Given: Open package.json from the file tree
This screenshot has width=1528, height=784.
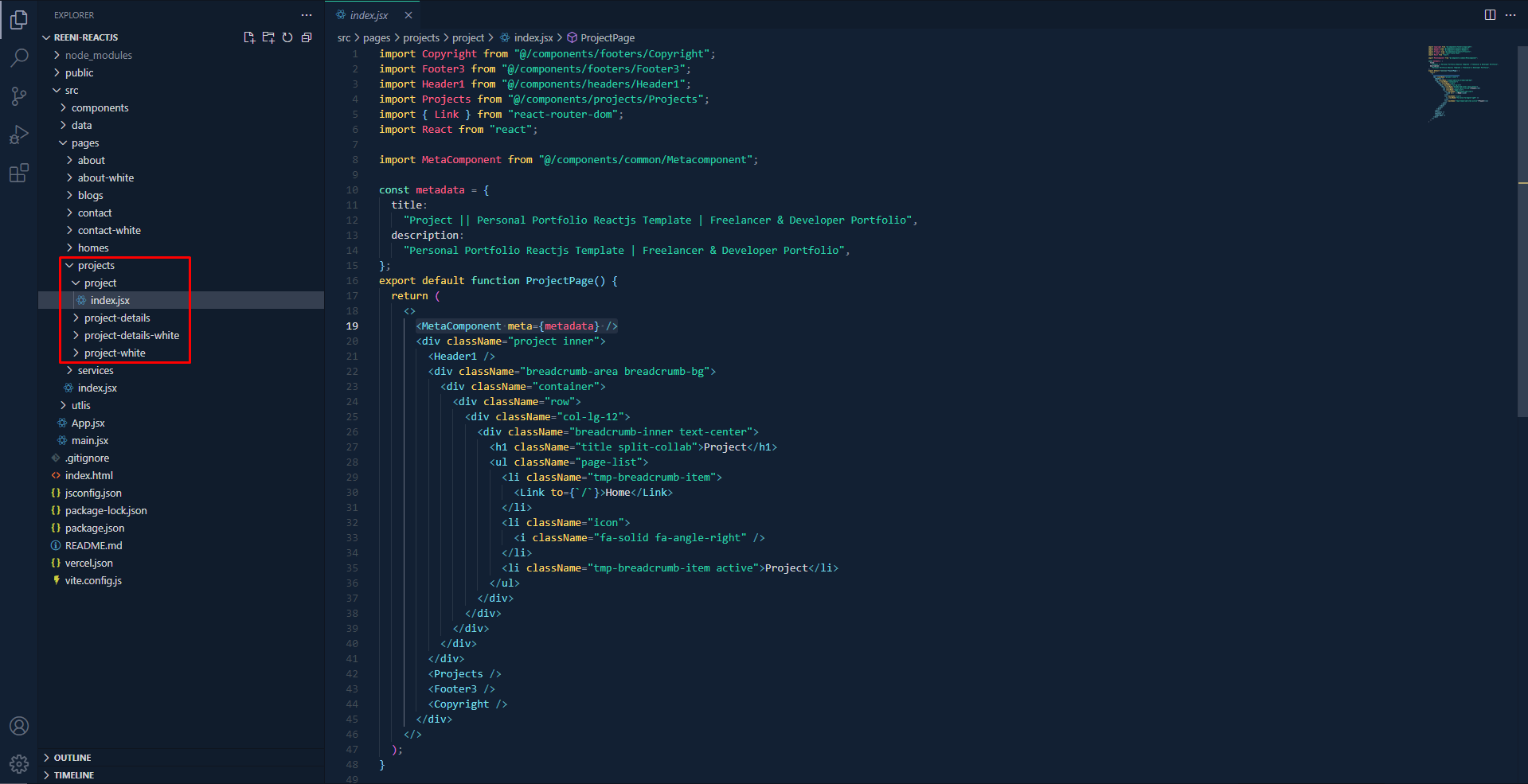Looking at the screenshot, I should 94,528.
